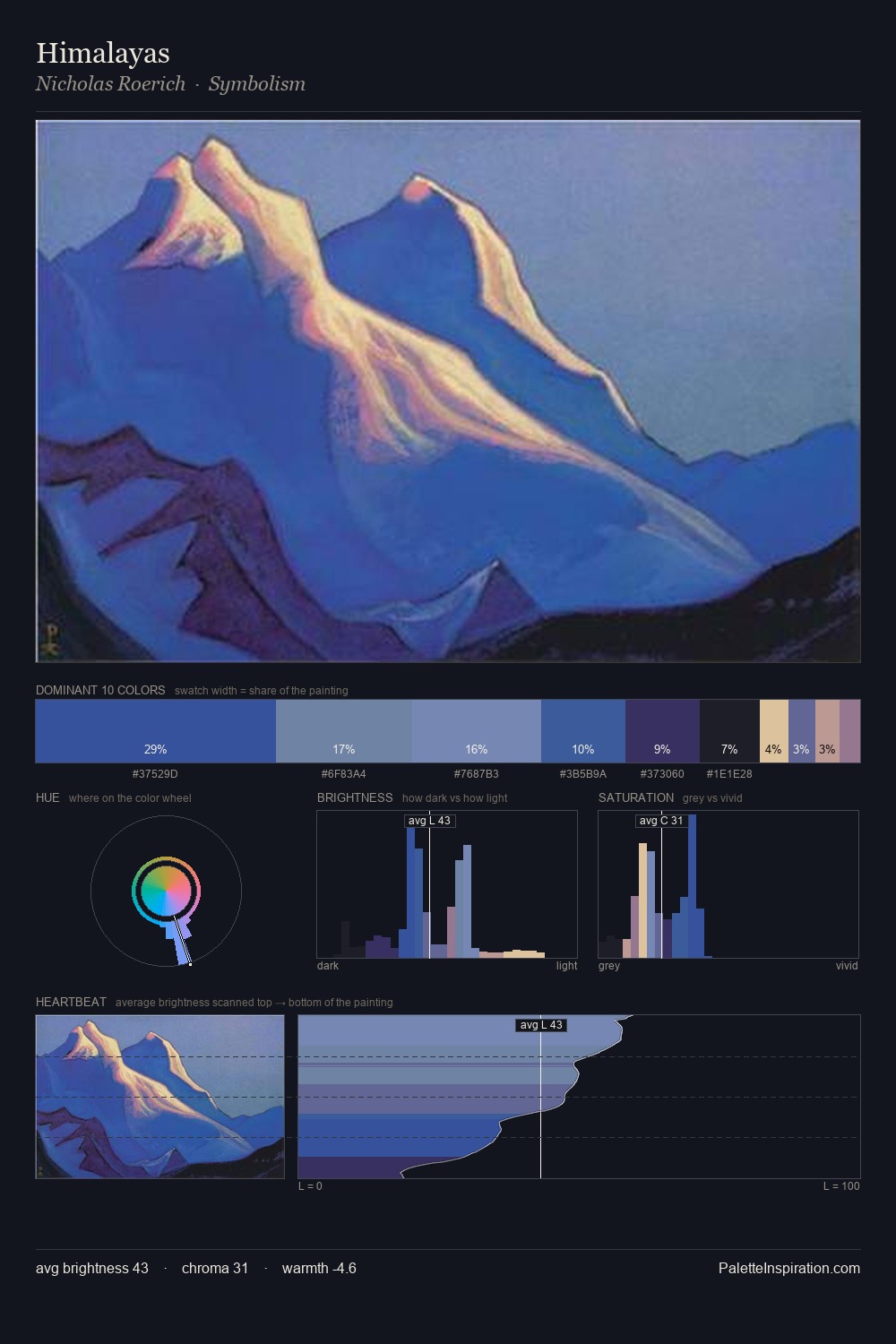Pick the 4% beige swatch
Image resolution: width=896 pixels, height=1344 pixels.
[774, 731]
